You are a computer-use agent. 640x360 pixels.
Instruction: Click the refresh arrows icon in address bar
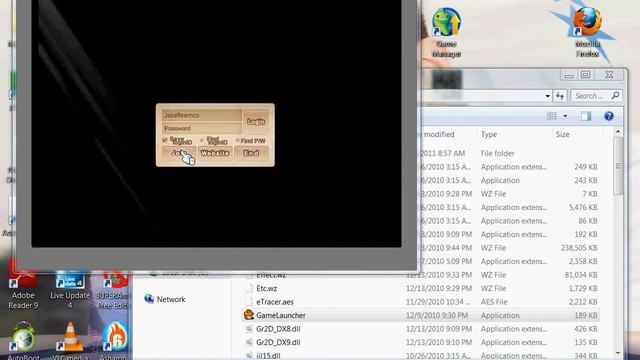click(x=560, y=96)
